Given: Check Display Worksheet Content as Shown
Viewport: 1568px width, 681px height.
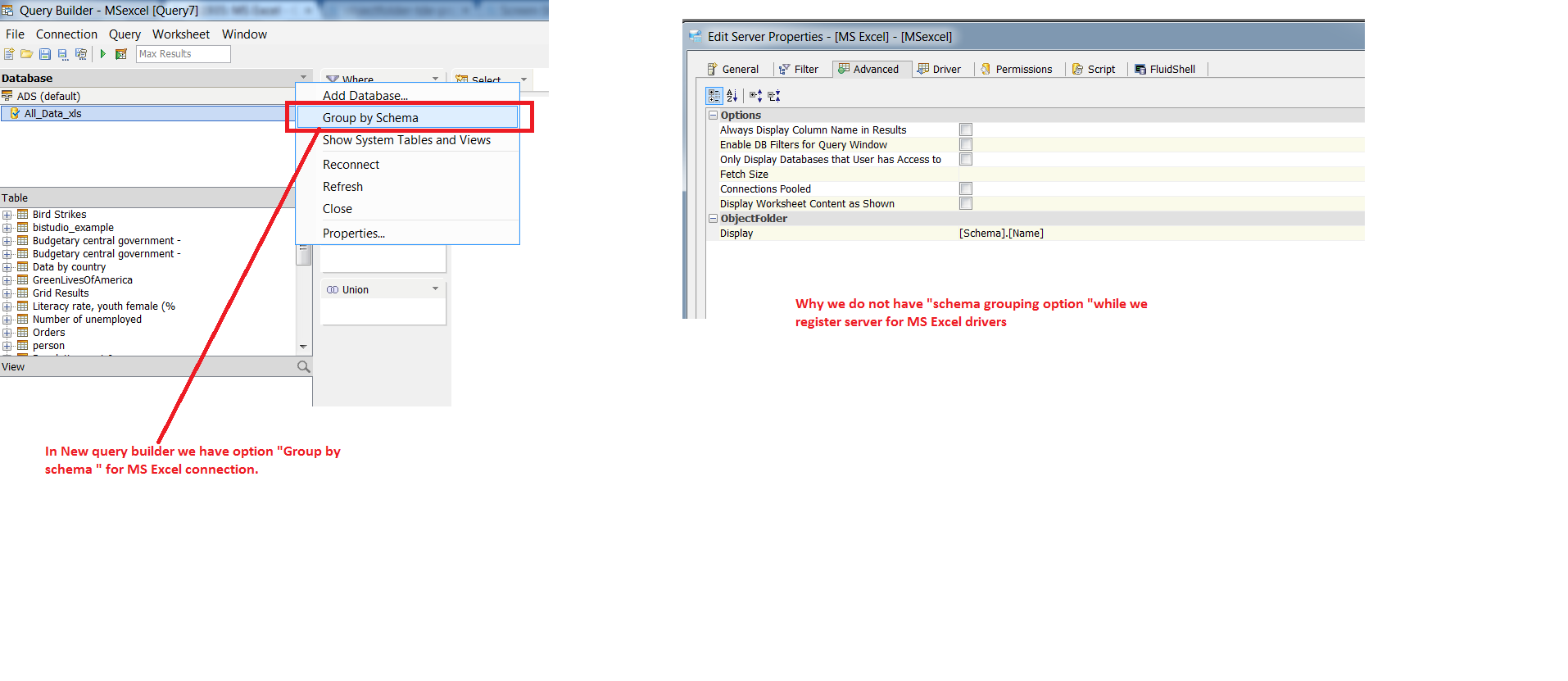Looking at the screenshot, I should point(966,204).
